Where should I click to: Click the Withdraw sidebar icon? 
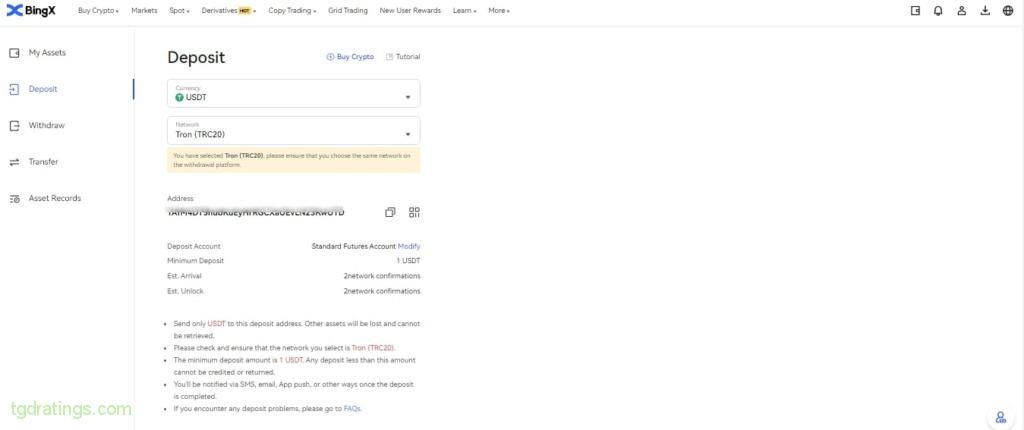(14, 125)
